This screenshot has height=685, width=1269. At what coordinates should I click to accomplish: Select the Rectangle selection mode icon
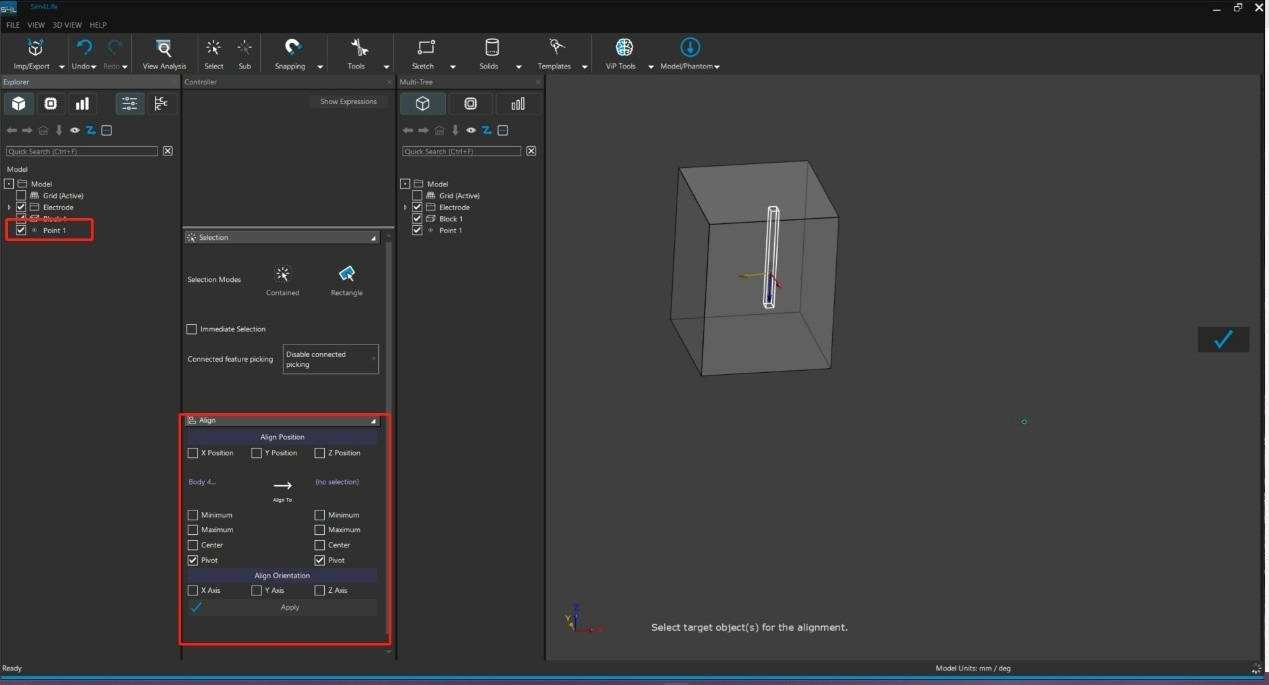[346, 274]
